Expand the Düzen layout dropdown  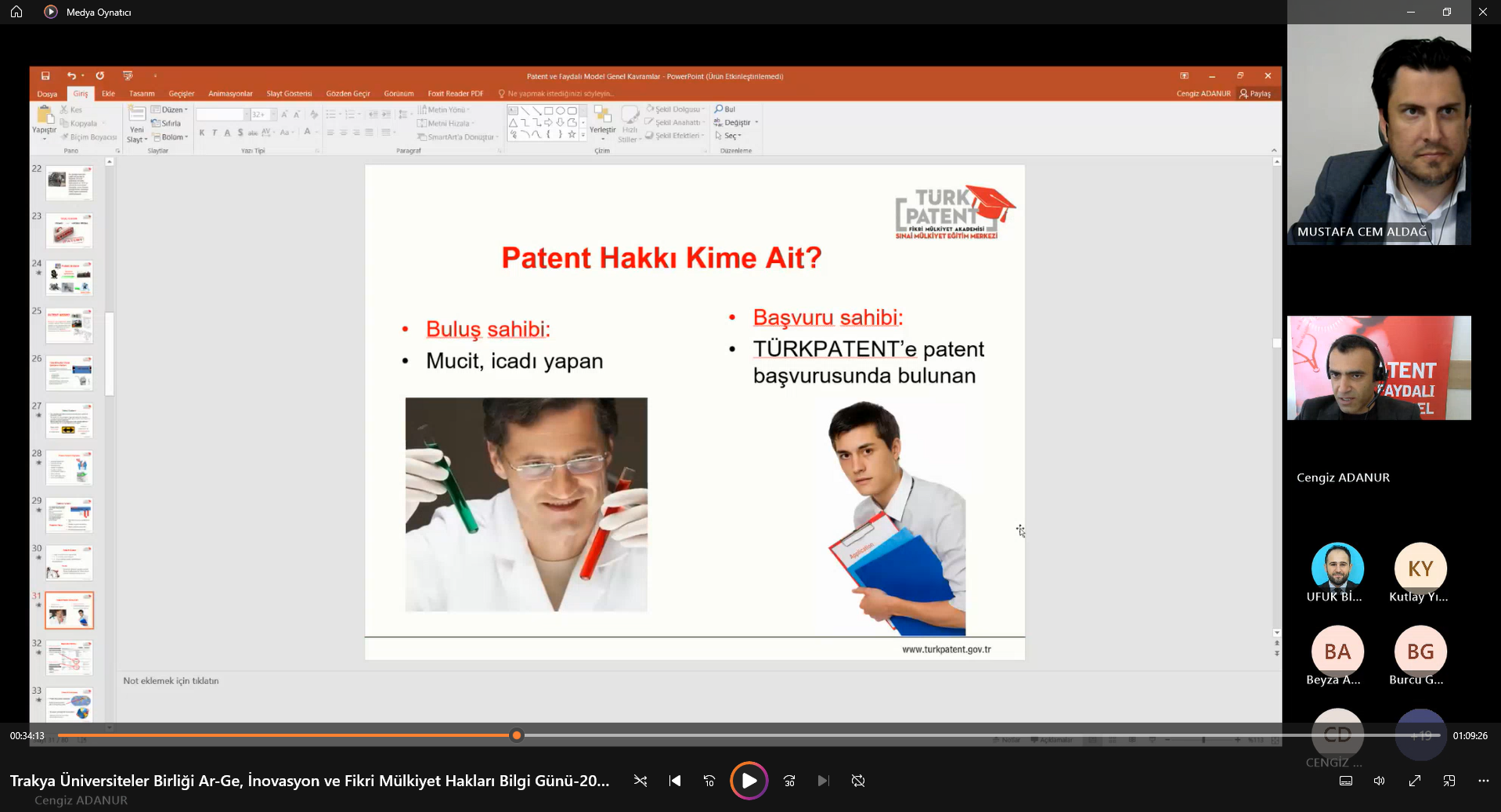coord(171,110)
